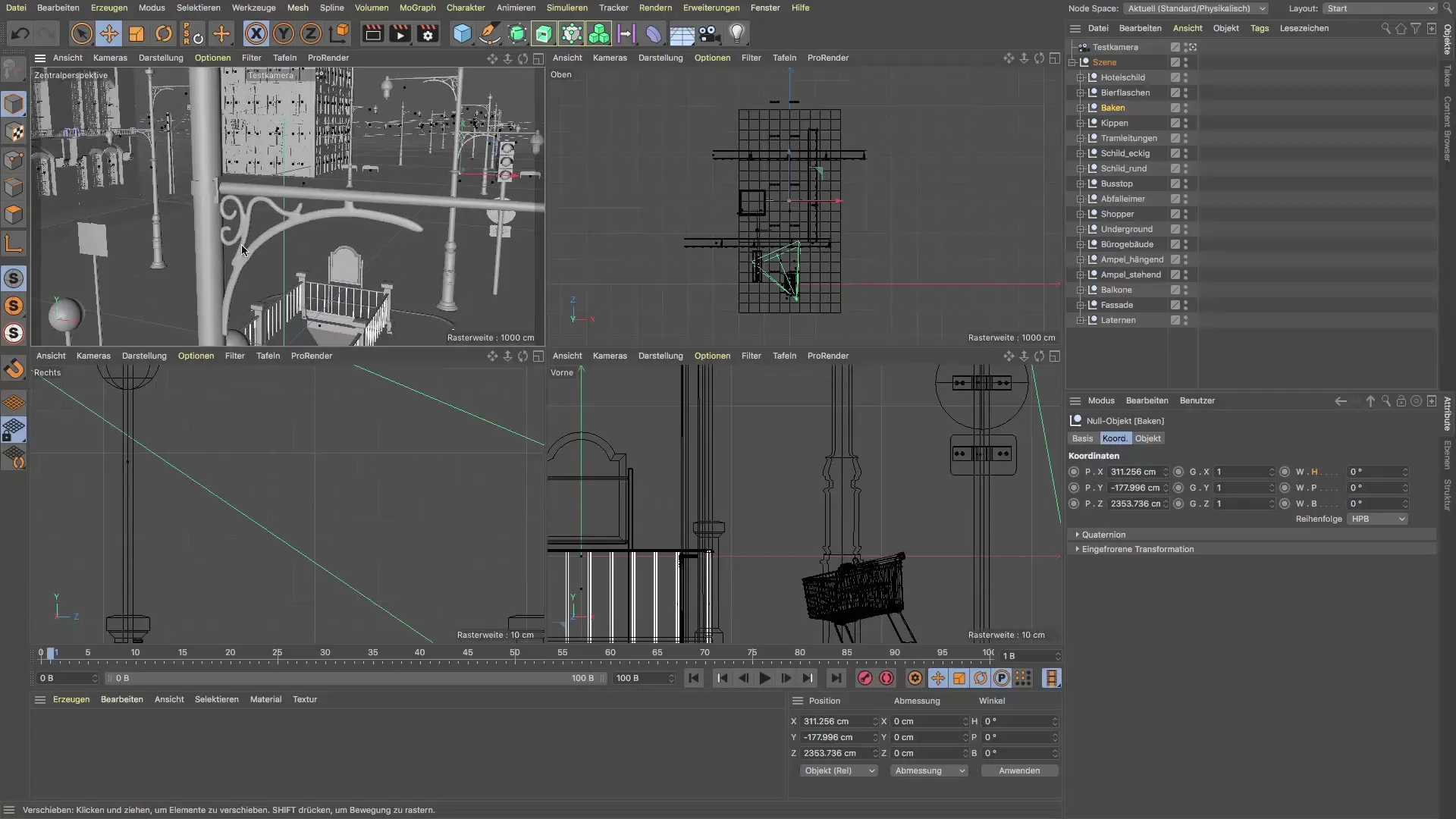
Task: Click the Anwenden button
Action: tap(1019, 770)
